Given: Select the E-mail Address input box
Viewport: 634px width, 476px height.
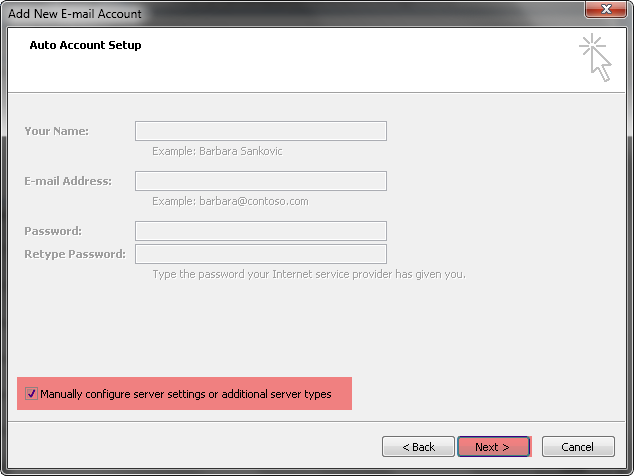Looking at the screenshot, I should 261,181.
